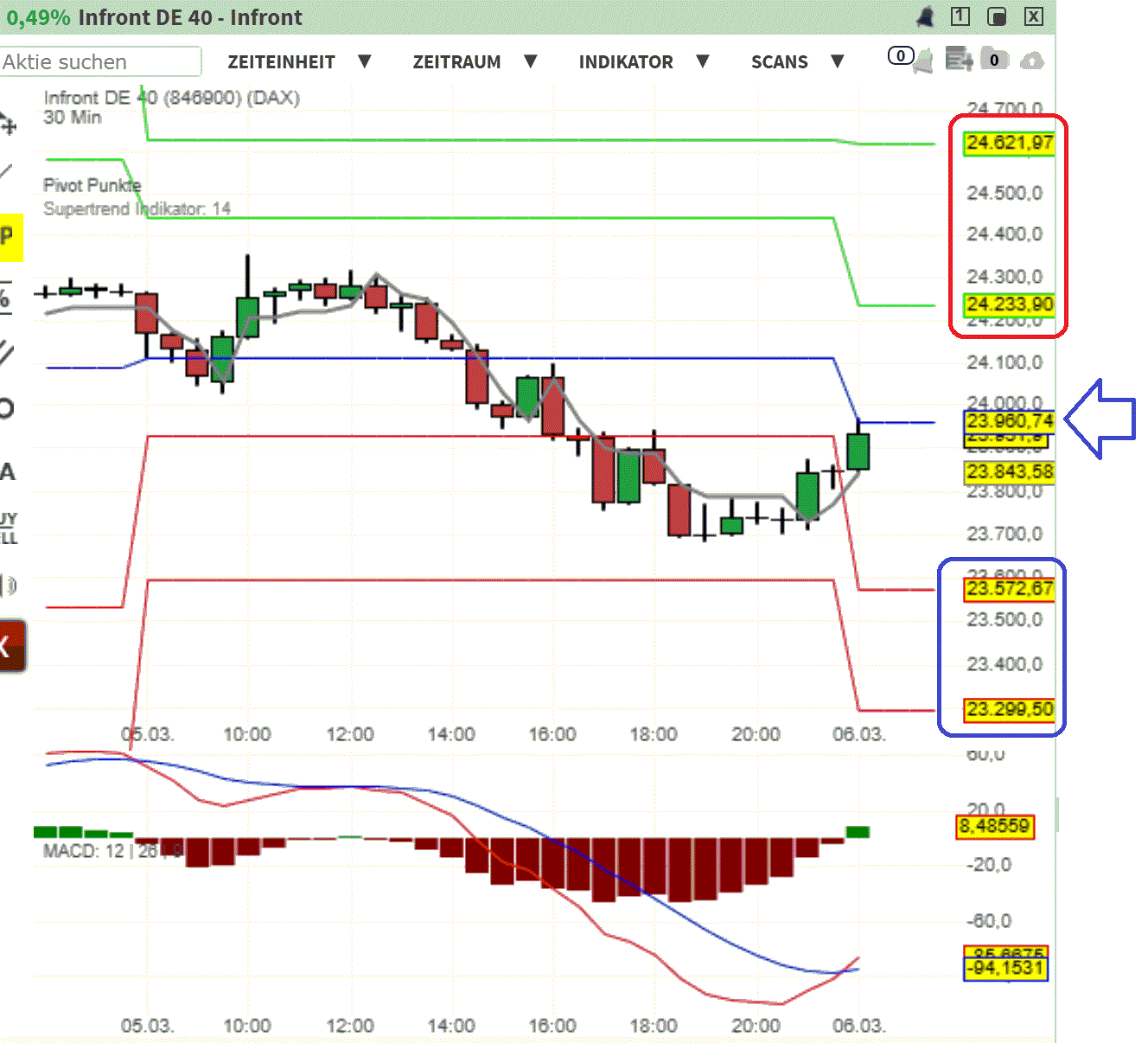This screenshot has width=1148, height=1043.
Task: Select the text annotation tool A
Action: [9, 471]
